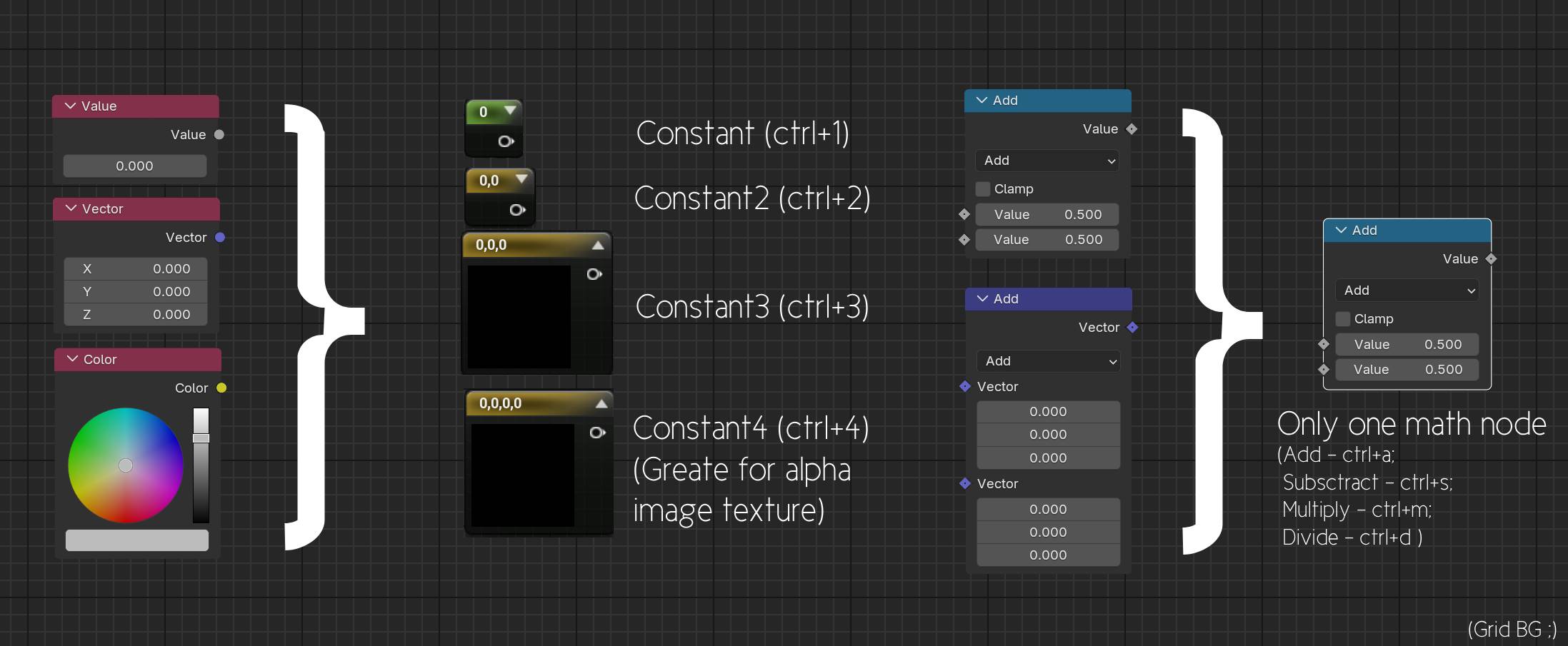Click the Value output socket of the Add node beside the Constant labels
The height and width of the screenshot is (646, 1568).
click(x=1132, y=129)
